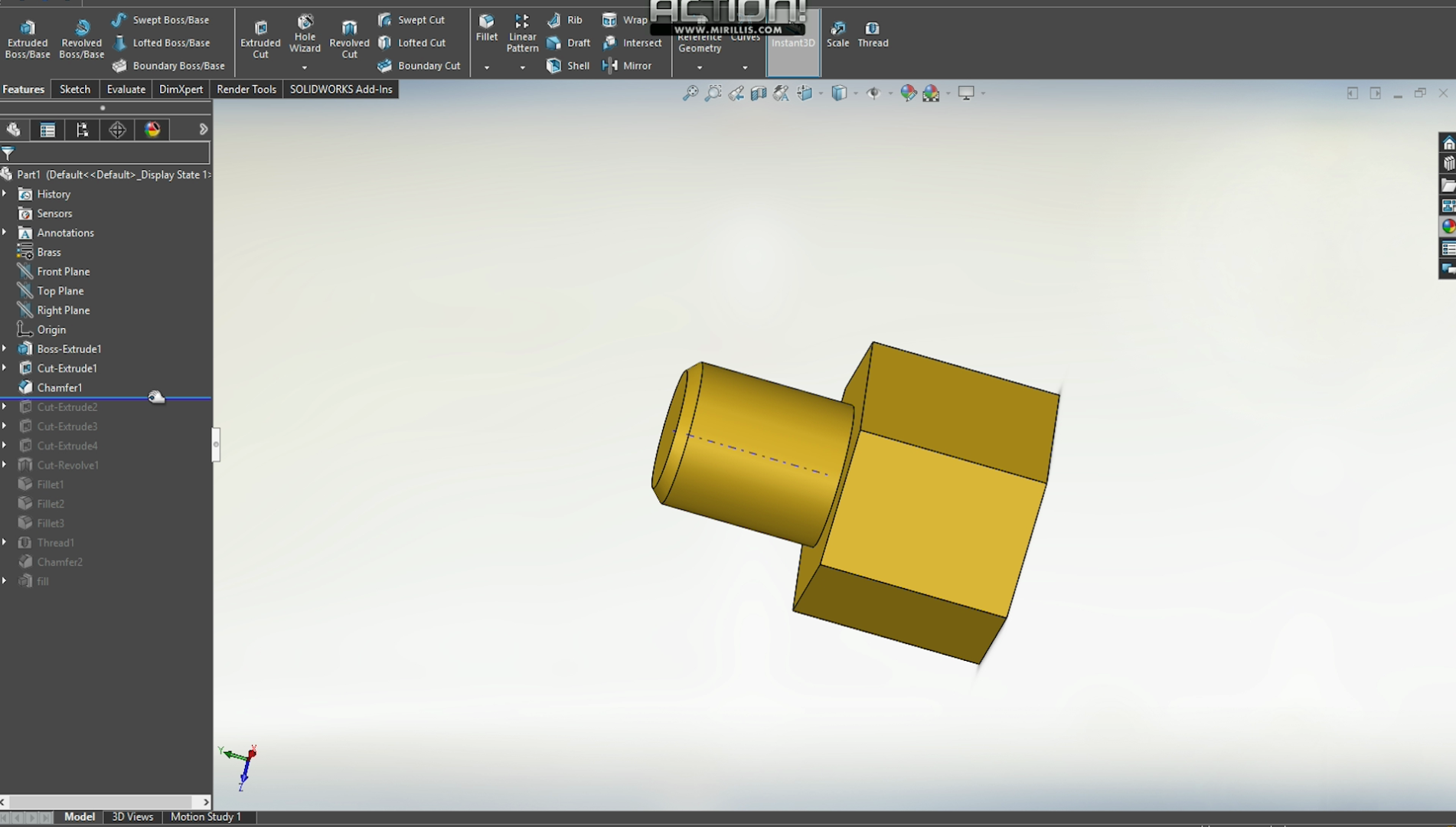Activate the Revolved Cut tool
This screenshot has height=827, width=1456.
click(x=349, y=38)
